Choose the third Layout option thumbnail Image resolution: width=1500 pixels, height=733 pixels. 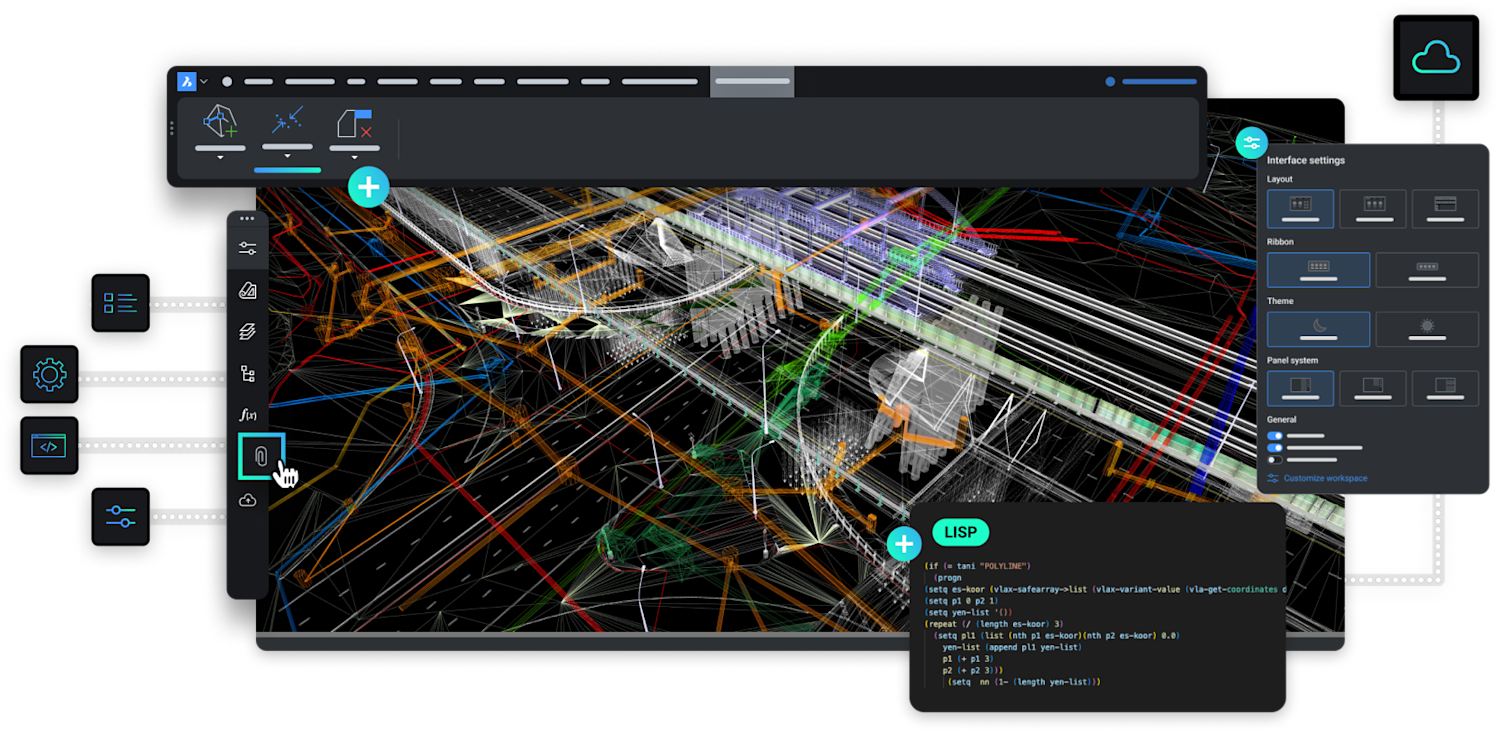coord(1445,208)
